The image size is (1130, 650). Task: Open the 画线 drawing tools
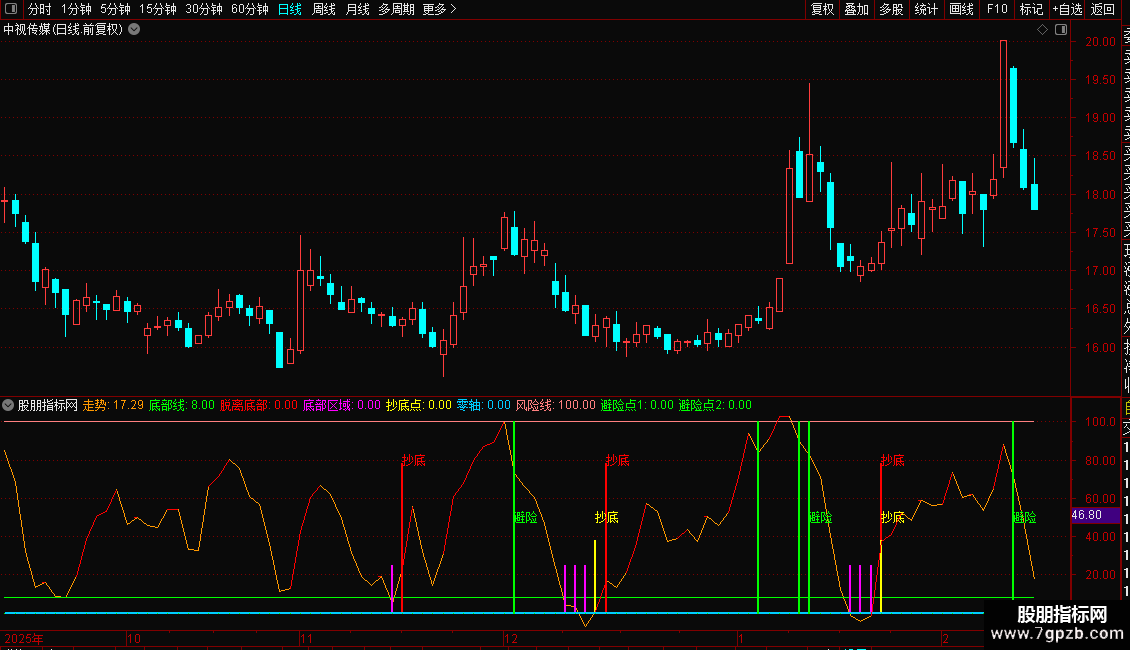(x=961, y=9)
